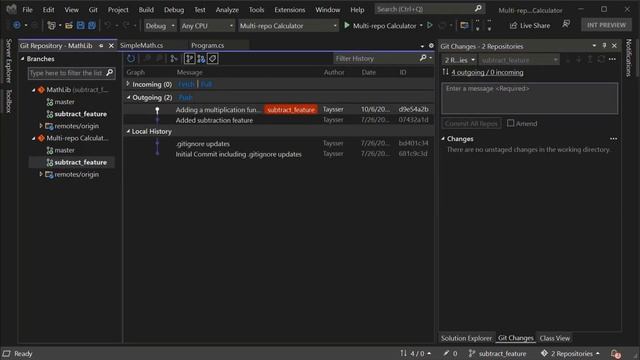
Task: Click the browser link icon in toolbar
Action: (x=464, y=26)
